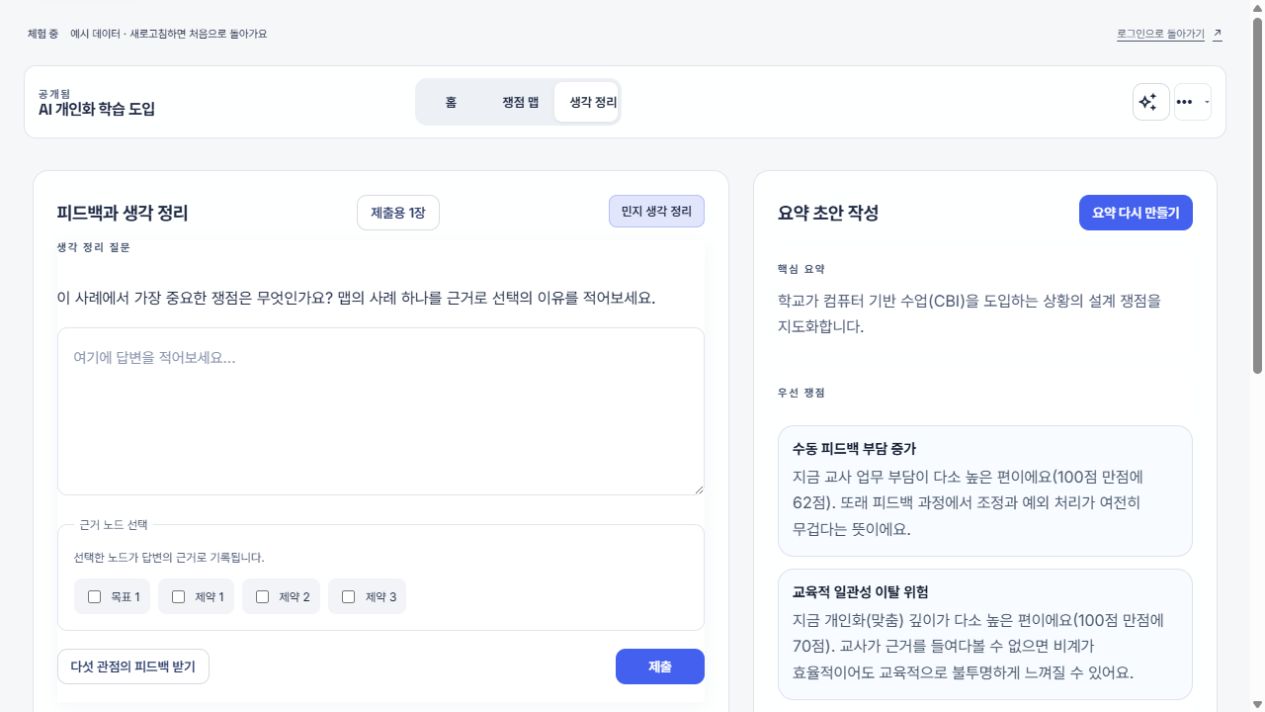The image size is (1265, 712).
Task: Click the 민지 생각 정리 button
Action: click(656, 211)
